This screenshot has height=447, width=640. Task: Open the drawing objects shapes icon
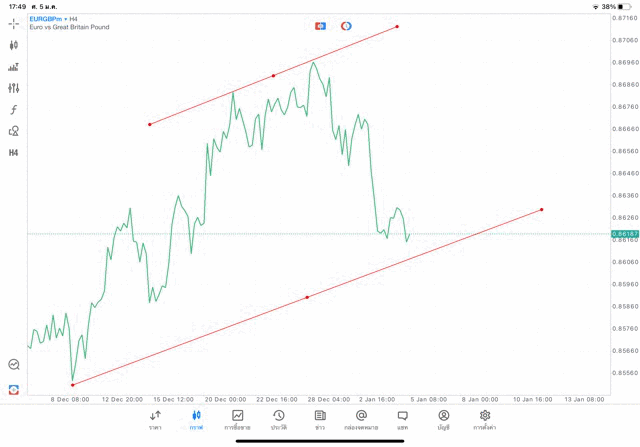point(14,131)
